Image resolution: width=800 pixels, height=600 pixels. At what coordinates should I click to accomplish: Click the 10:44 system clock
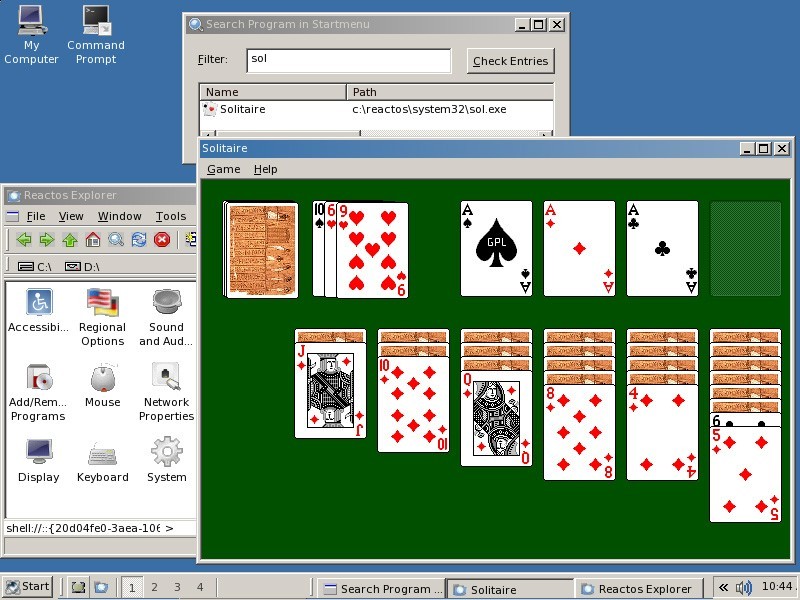tap(777, 587)
